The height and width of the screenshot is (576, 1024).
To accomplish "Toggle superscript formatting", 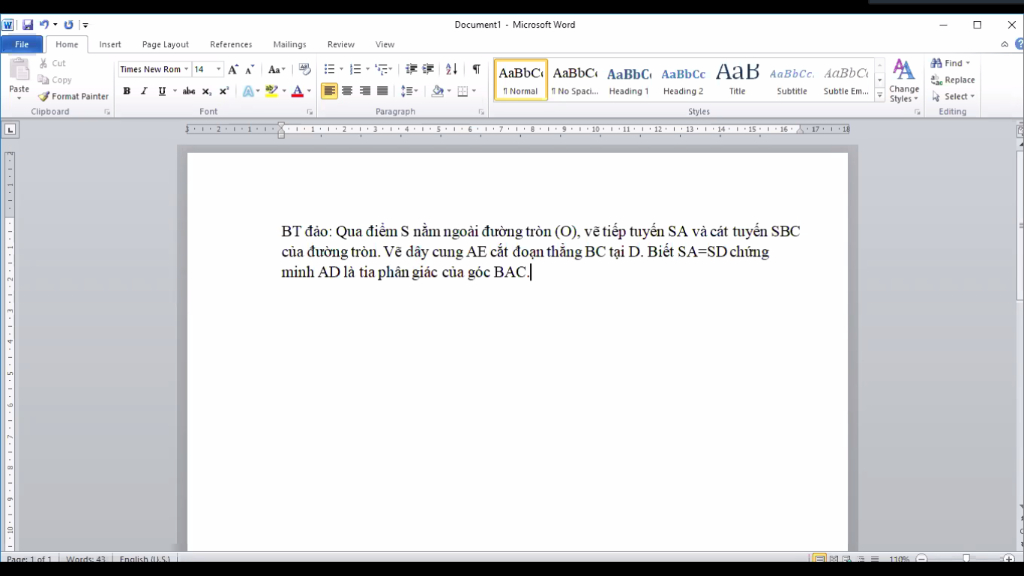I will 223,91.
